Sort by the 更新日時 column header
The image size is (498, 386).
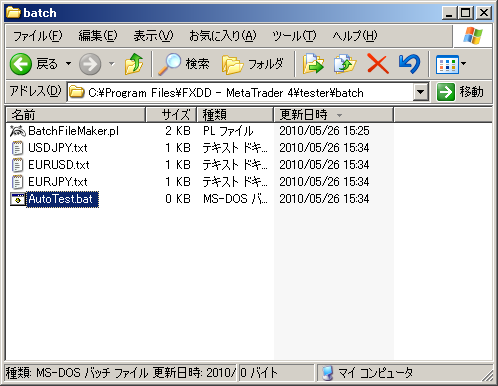pyautogui.click(x=334, y=115)
